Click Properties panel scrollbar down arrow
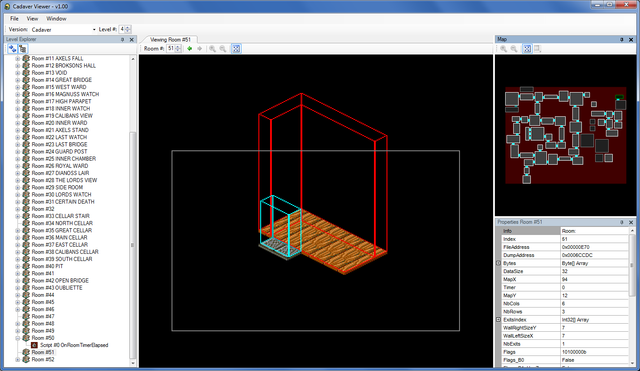This screenshot has height=371, width=640. pyautogui.click(x=632, y=363)
